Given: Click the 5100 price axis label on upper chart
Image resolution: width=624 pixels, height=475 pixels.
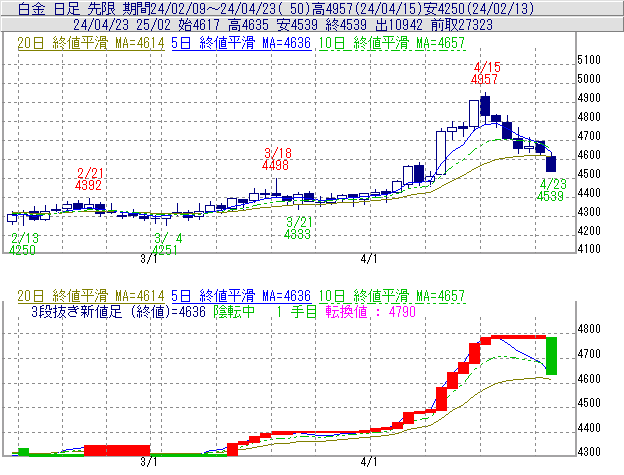Looking at the screenshot, I should click(589, 60).
